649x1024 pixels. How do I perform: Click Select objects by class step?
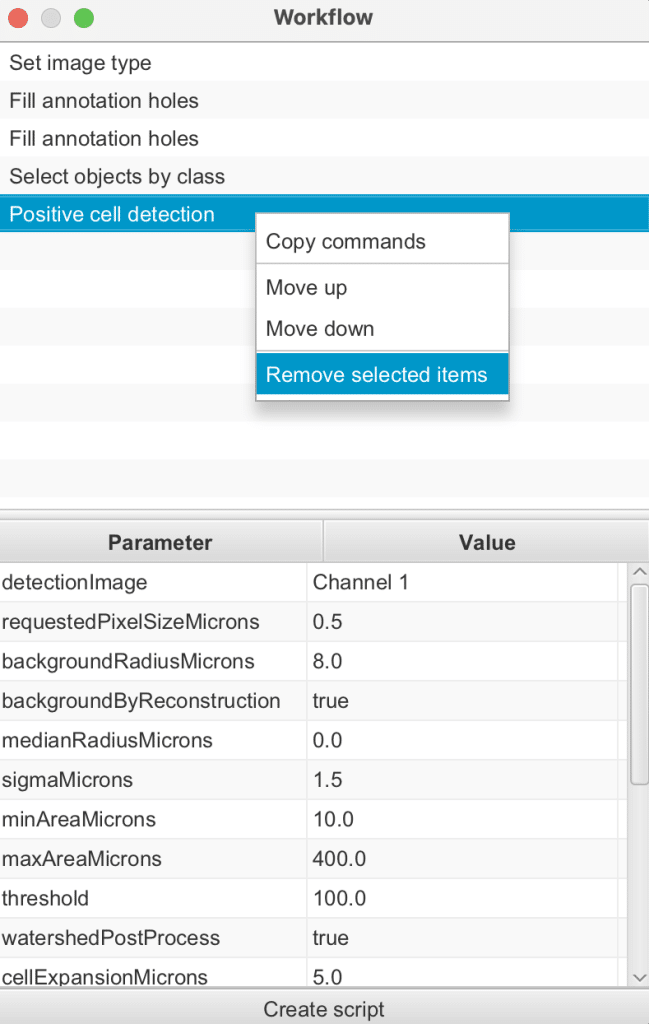117,177
